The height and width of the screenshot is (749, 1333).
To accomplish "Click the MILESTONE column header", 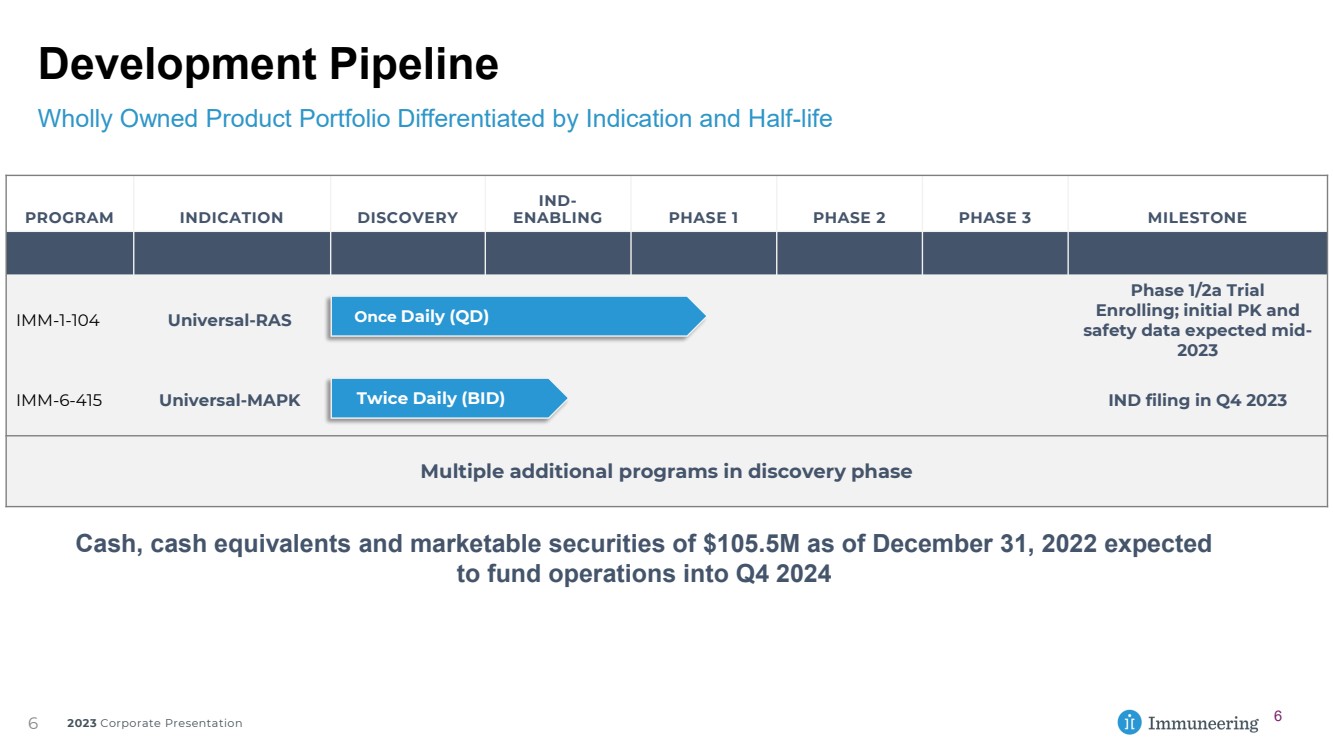I will tap(1197, 217).
